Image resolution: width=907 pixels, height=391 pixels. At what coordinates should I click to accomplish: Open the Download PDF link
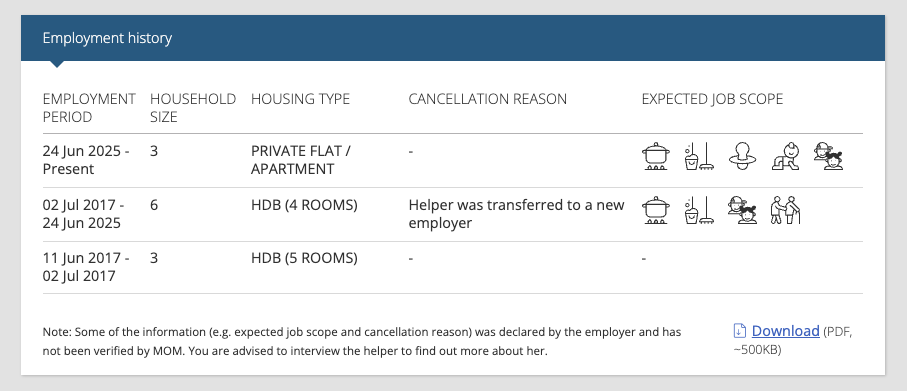(x=786, y=331)
